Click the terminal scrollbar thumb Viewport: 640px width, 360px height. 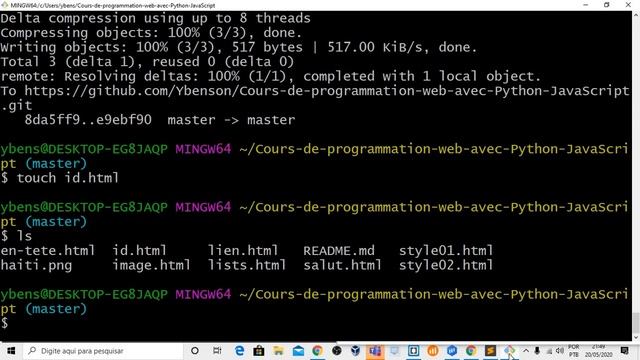636,323
